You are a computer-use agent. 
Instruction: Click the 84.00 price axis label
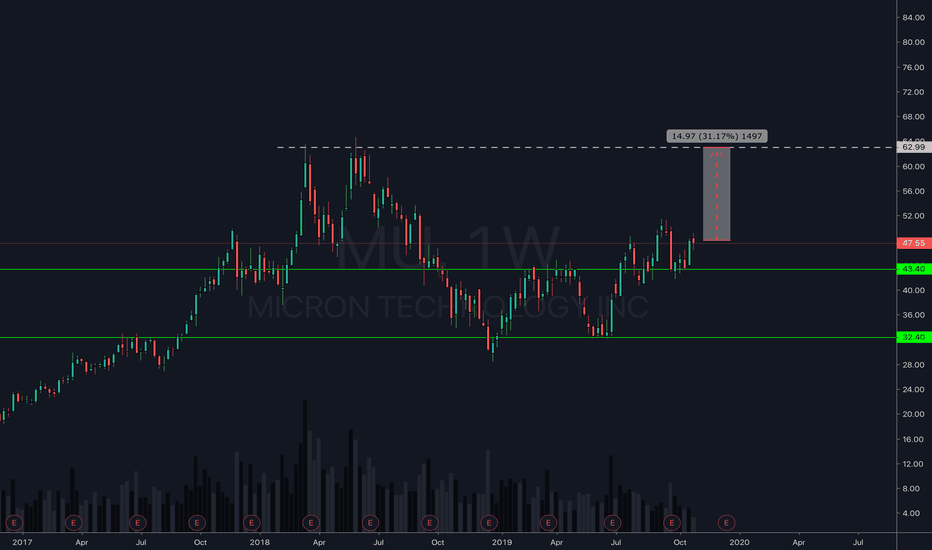point(914,18)
